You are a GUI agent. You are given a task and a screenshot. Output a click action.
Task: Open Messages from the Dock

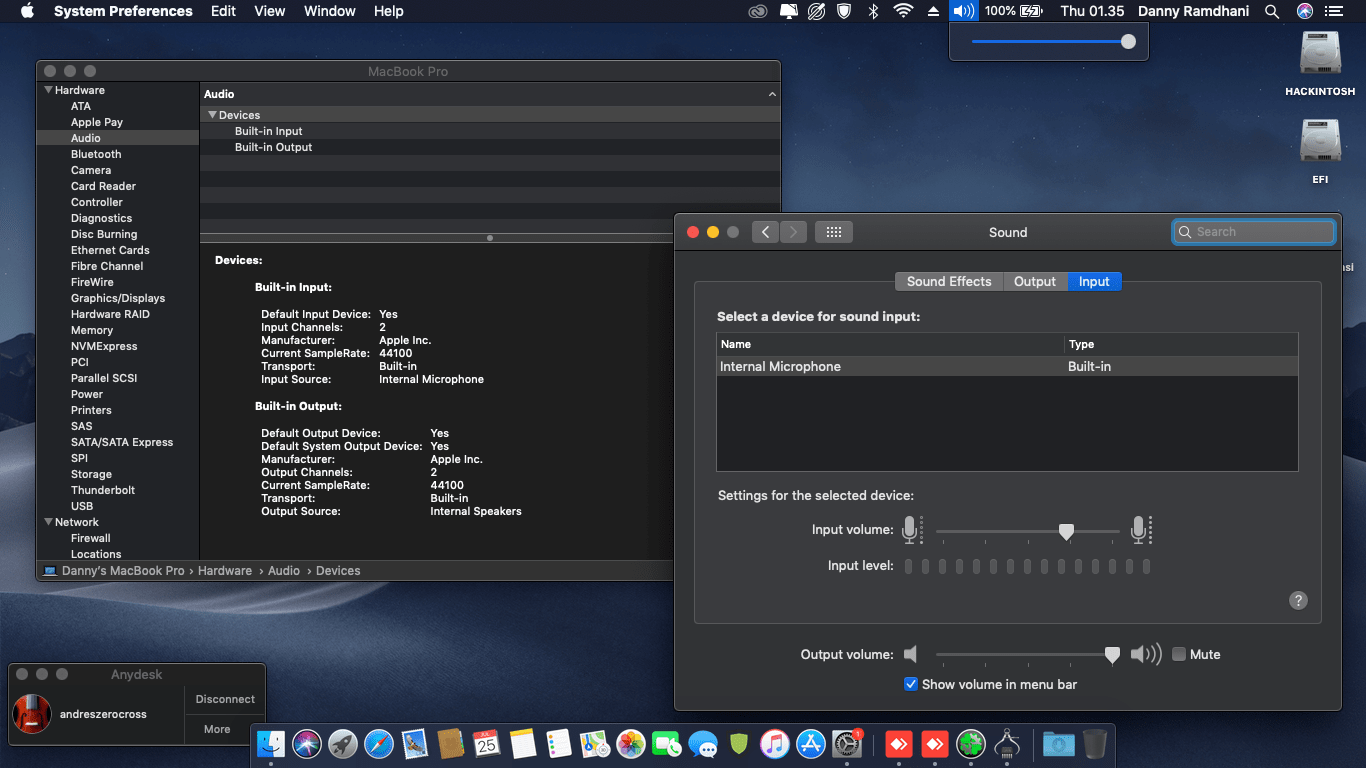(x=703, y=744)
